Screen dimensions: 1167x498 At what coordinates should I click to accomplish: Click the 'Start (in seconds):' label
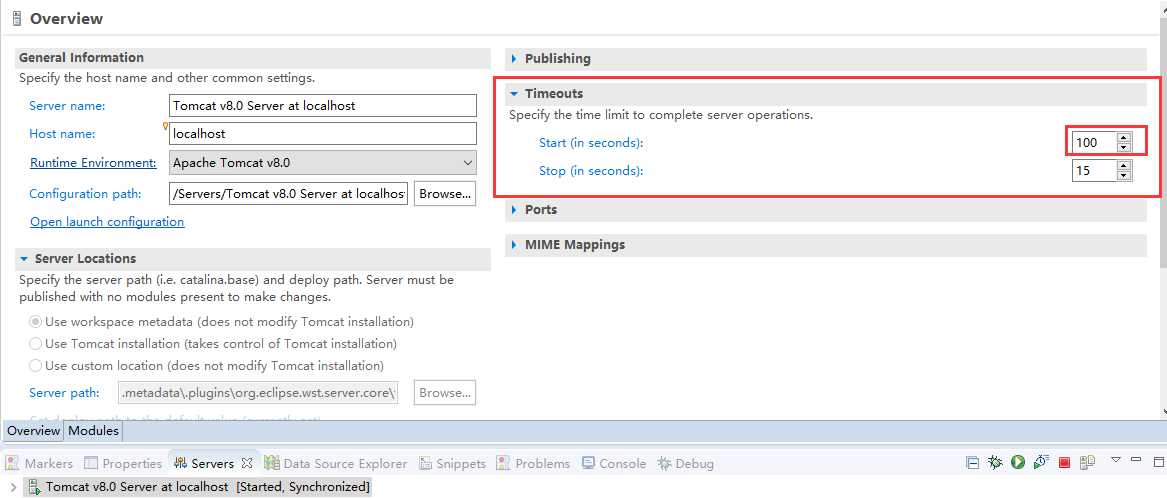[591, 142]
